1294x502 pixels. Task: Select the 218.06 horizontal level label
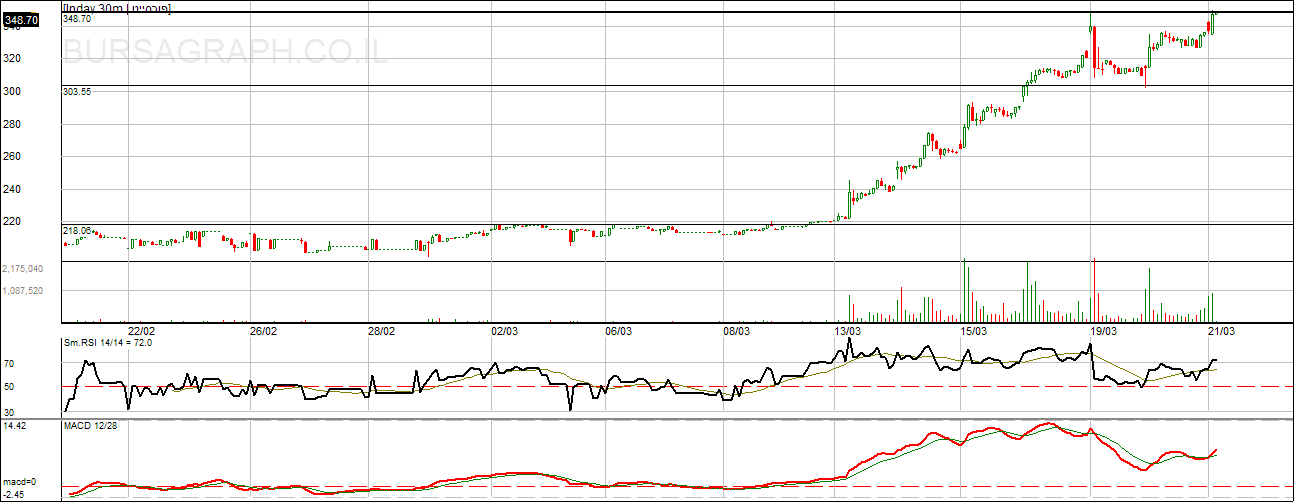click(77, 230)
